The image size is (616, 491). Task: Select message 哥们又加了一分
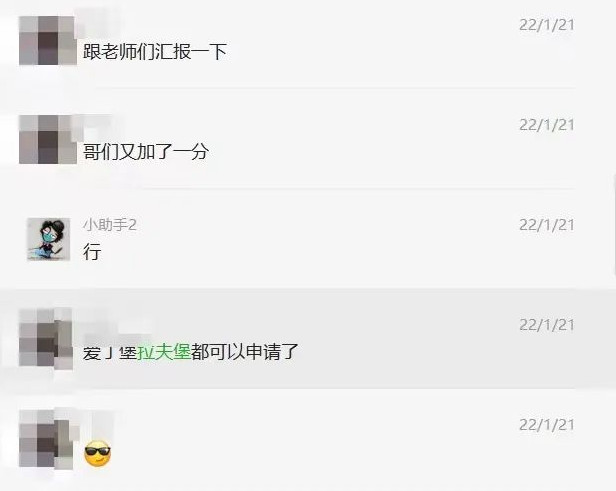click(x=146, y=152)
